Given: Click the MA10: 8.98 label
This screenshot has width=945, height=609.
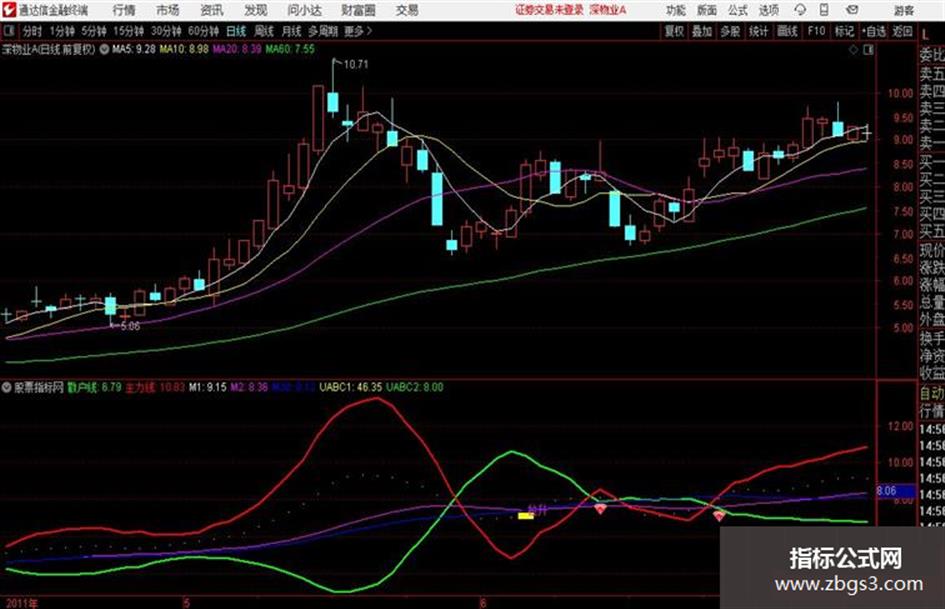Looking at the screenshot, I should pos(184,49).
